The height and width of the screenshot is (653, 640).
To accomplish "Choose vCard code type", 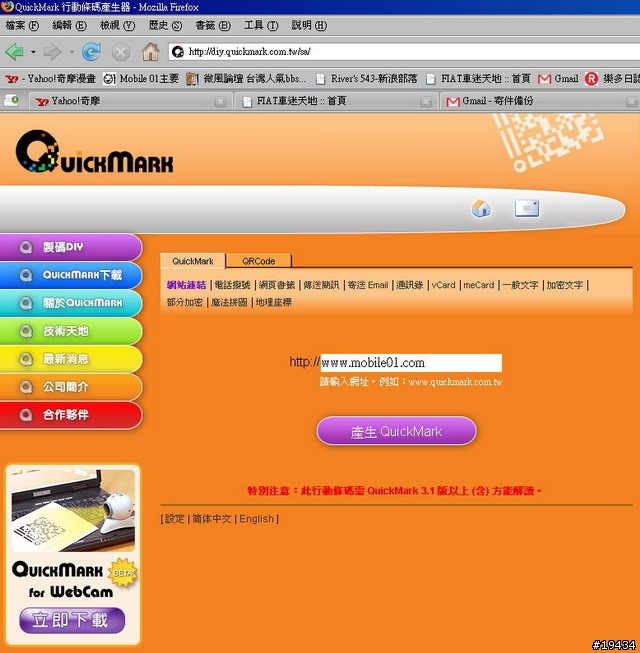I will point(443,285).
